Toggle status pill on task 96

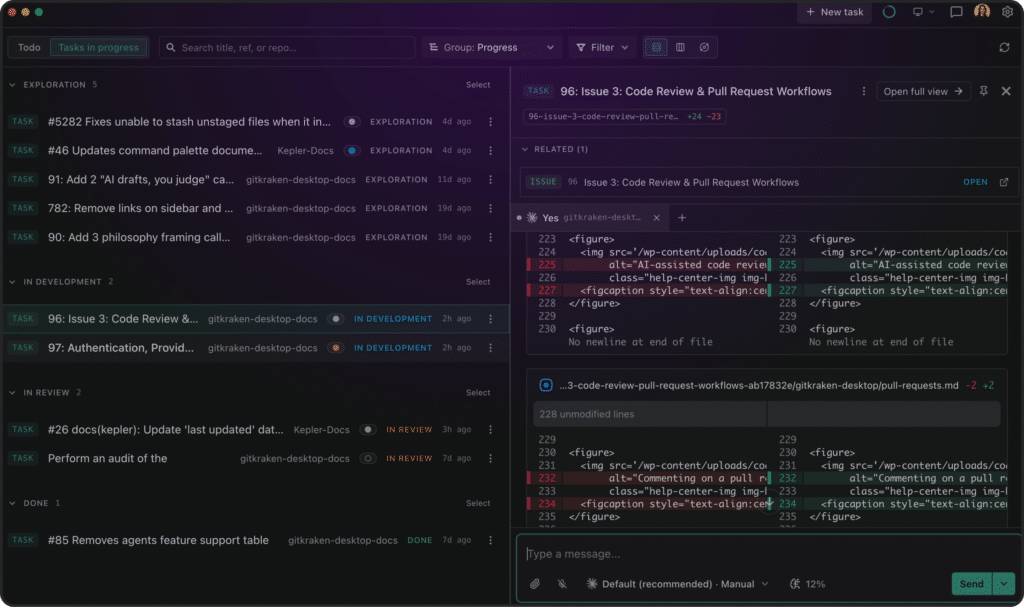[336, 319]
